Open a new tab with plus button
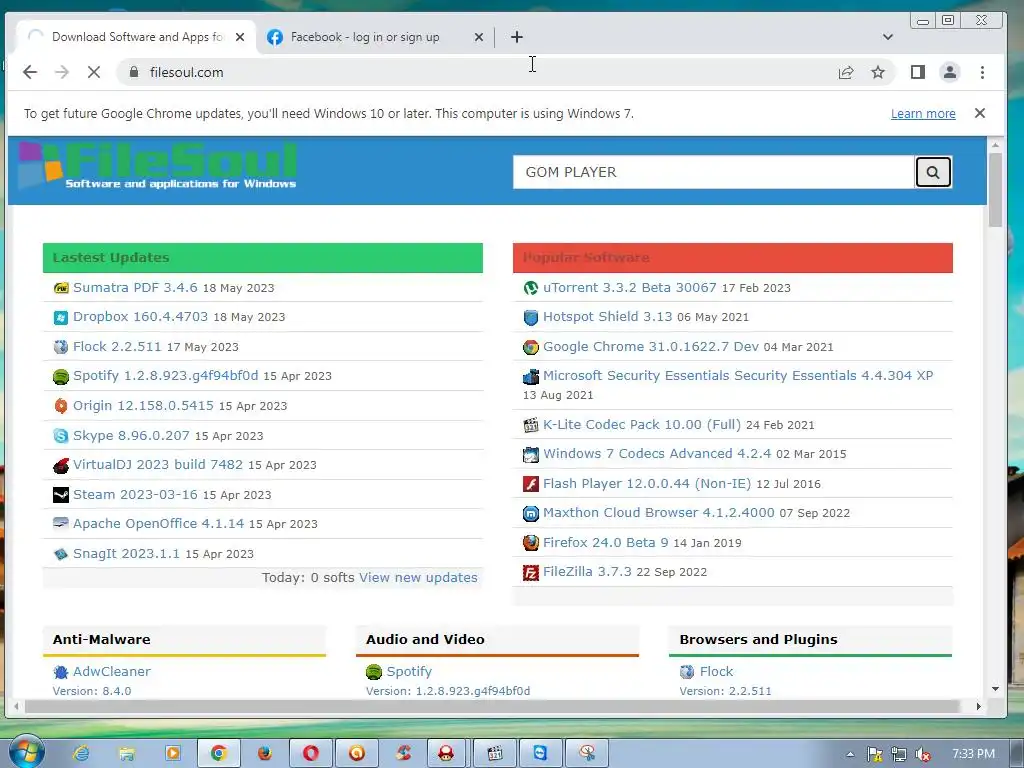 517,37
